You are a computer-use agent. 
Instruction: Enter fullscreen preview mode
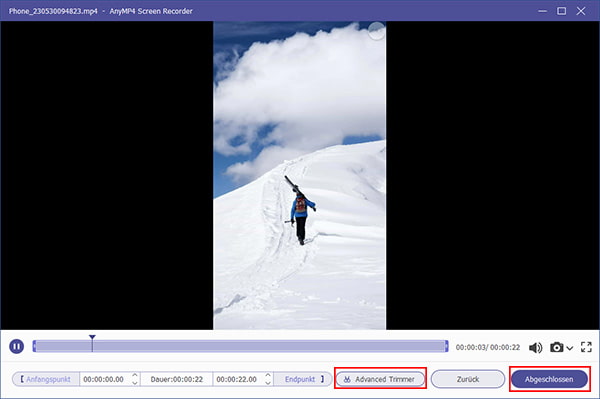pos(586,347)
